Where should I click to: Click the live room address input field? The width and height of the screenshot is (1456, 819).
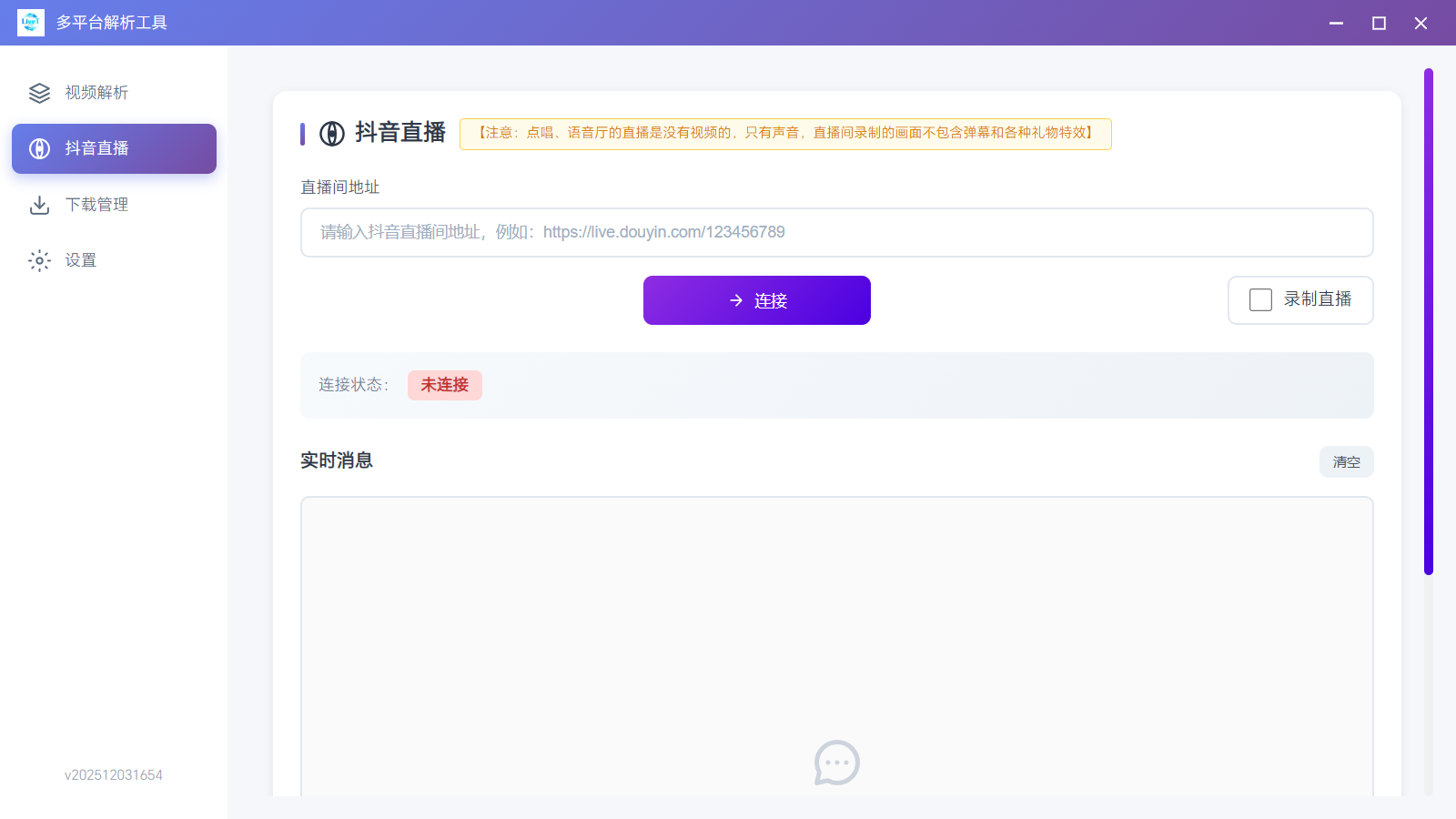pos(836,232)
